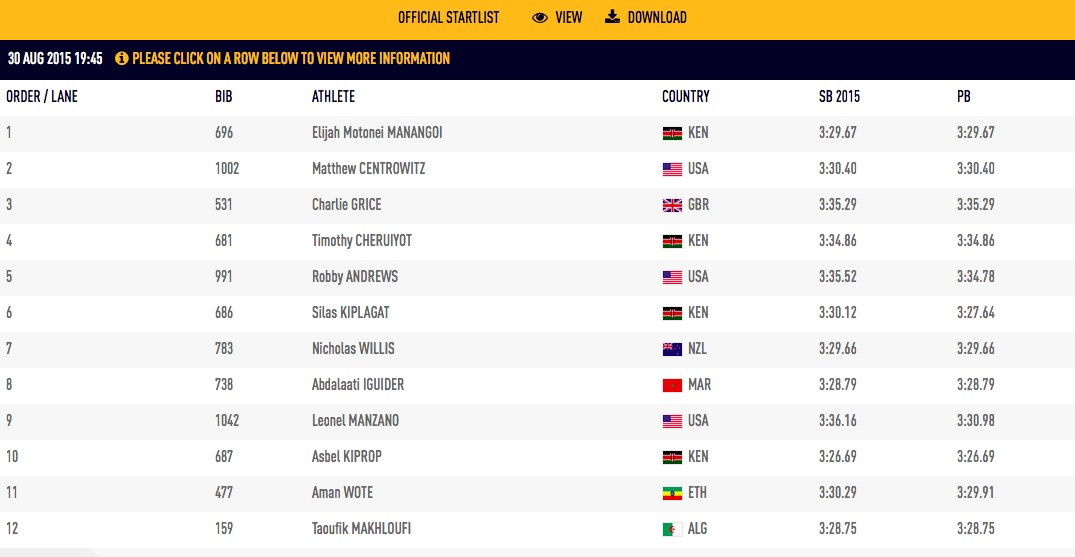Expand the Taoufik MAKHLOUFI row
The height and width of the screenshot is (557, 1075).
pos(538,529)
